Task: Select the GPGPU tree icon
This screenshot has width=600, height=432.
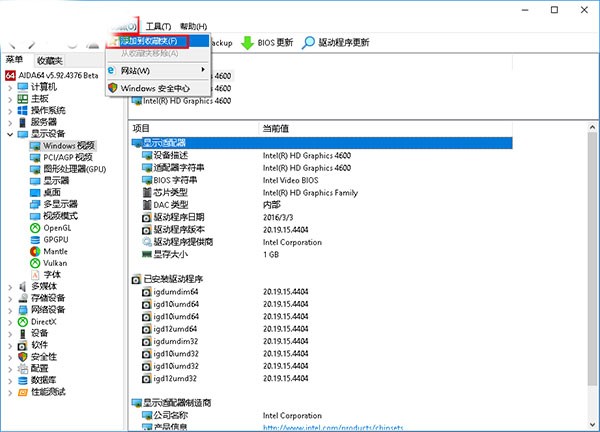Action: 34,240
